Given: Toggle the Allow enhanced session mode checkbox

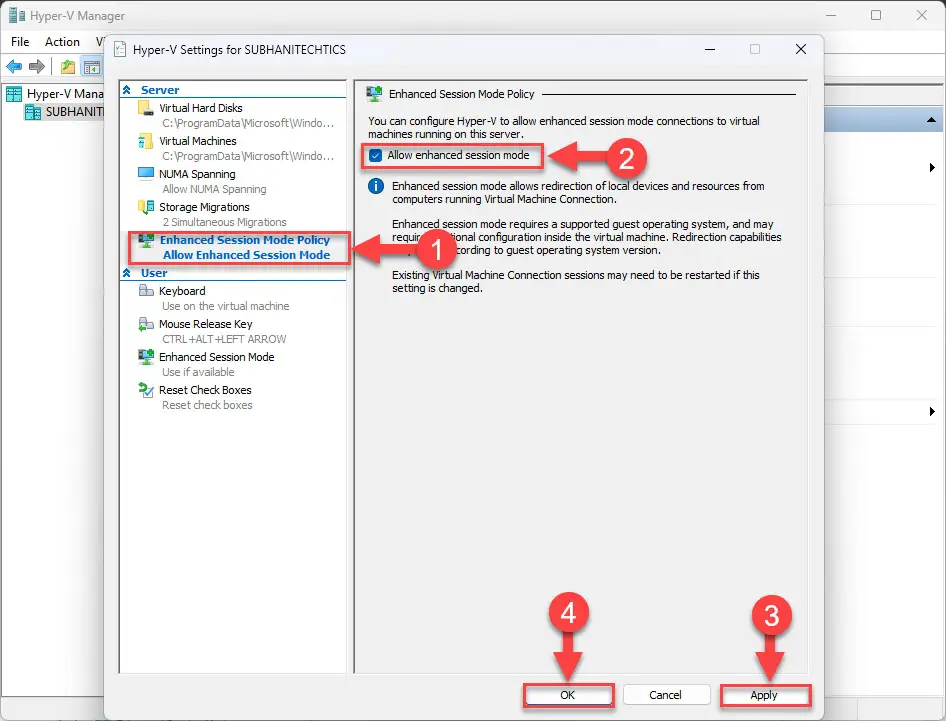Looking at the screenshot, I should pyautogui.click(x=376, y=155).
